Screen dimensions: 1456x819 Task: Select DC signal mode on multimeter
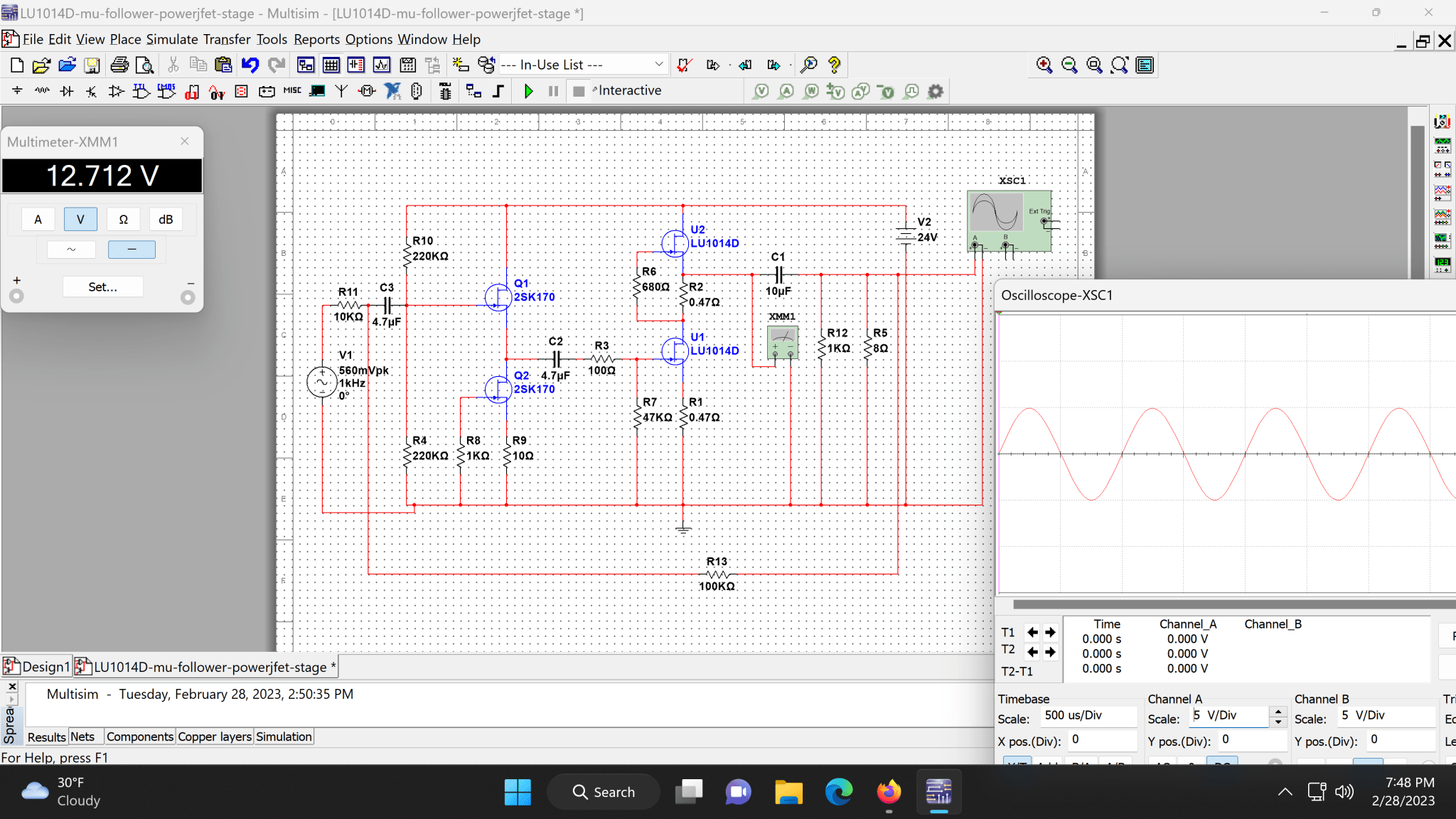(132, 250)
